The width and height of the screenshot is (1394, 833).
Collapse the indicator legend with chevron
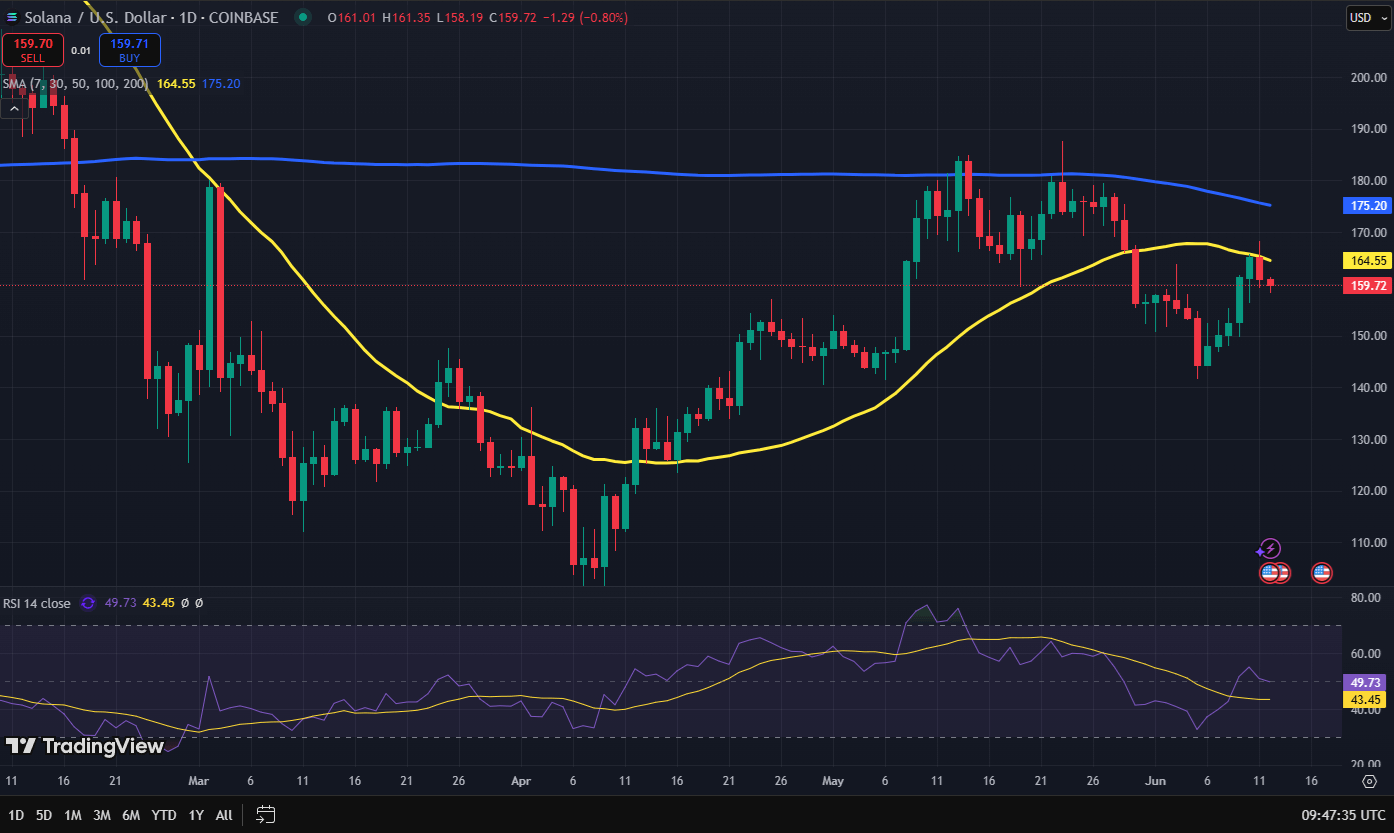[15, 109]
